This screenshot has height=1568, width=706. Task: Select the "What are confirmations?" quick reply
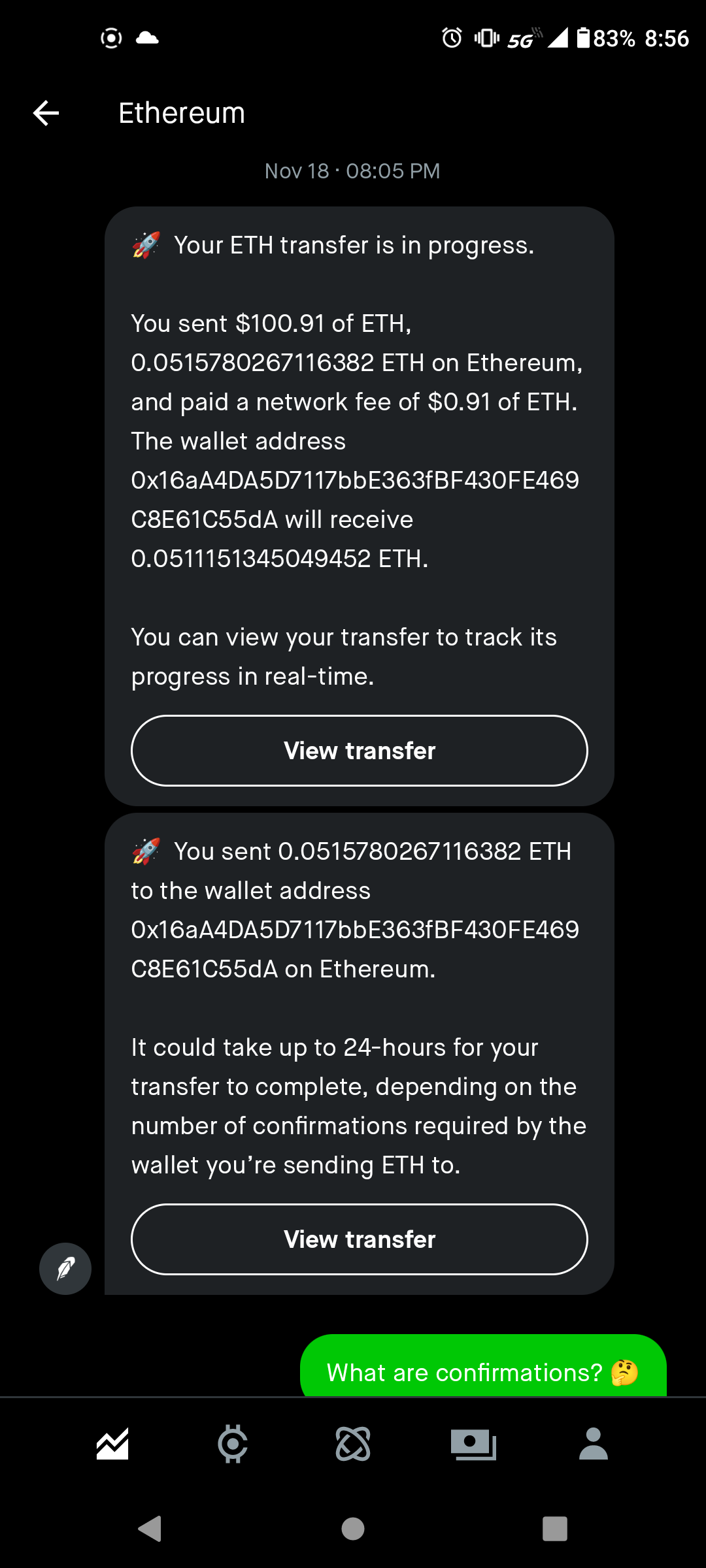coord(482,1372)
